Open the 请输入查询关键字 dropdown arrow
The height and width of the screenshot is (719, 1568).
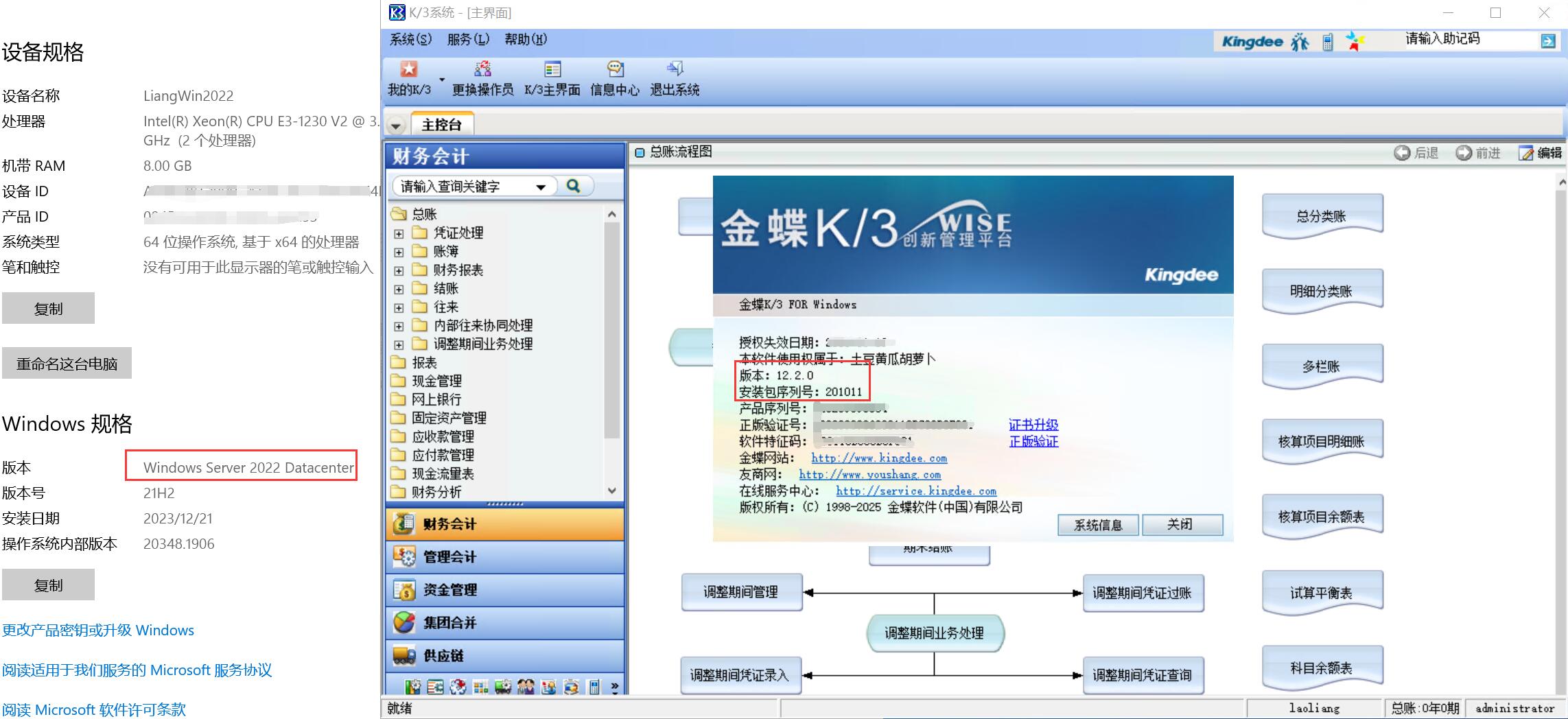click(541, 187)
